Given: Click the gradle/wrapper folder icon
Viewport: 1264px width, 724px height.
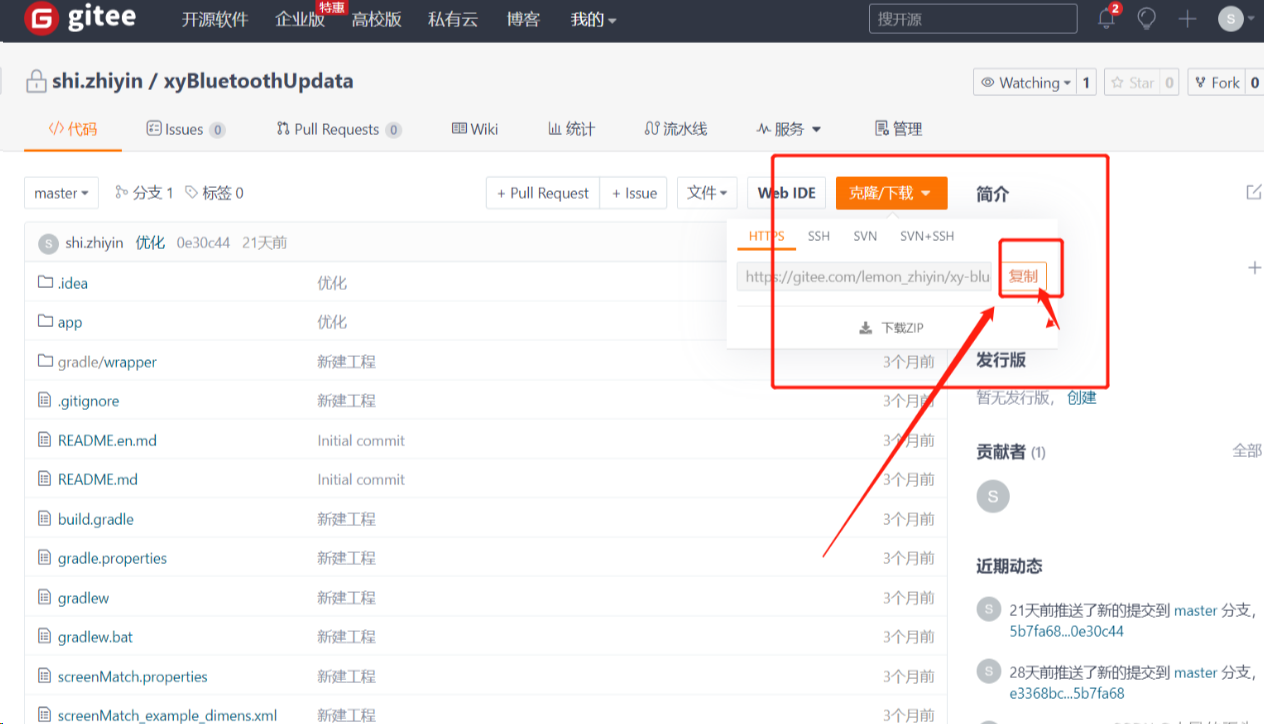Looking at the screenshot, I should coord(45,361).
